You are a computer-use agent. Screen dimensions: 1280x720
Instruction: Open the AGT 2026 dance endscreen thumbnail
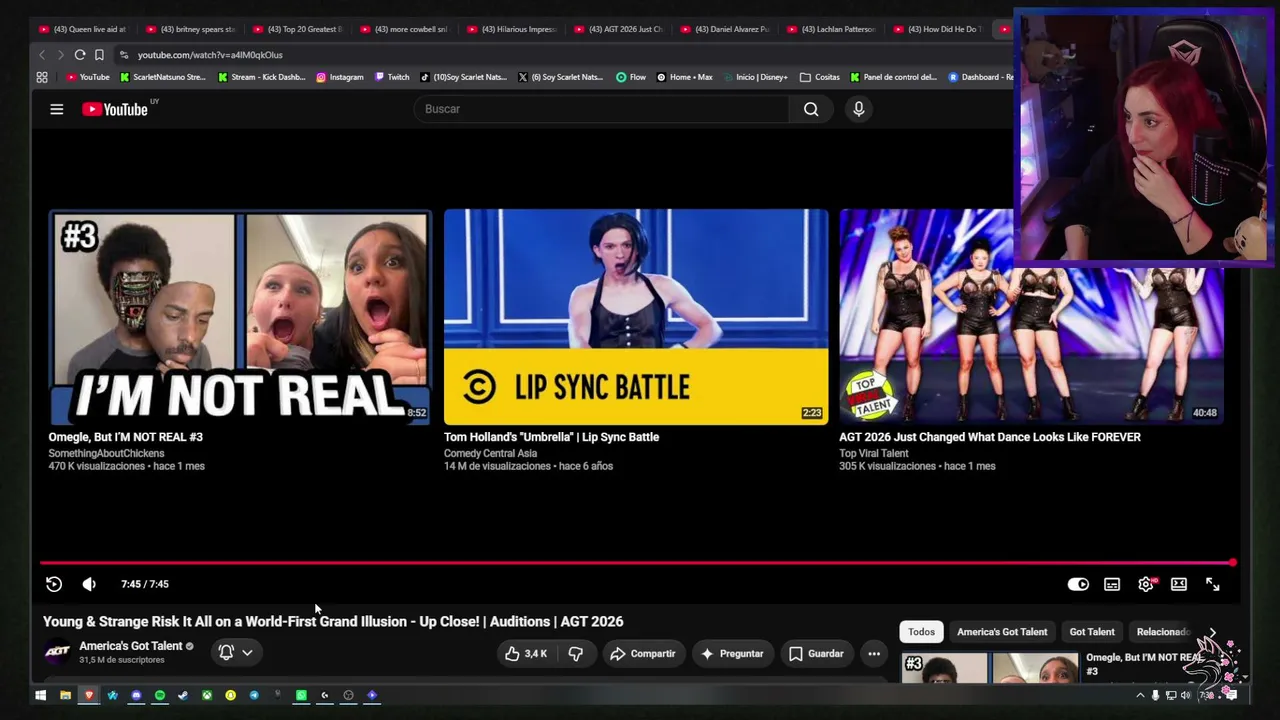(1031, 317)
